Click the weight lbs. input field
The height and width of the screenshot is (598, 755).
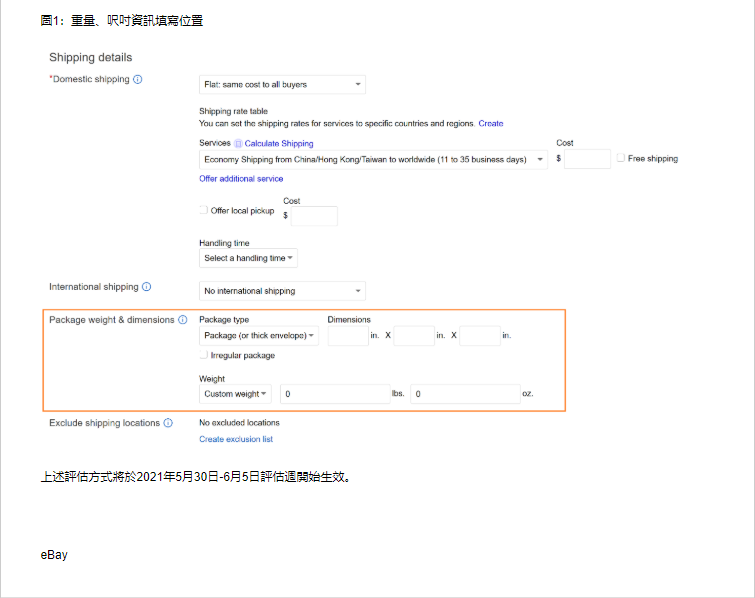(334, 394)
